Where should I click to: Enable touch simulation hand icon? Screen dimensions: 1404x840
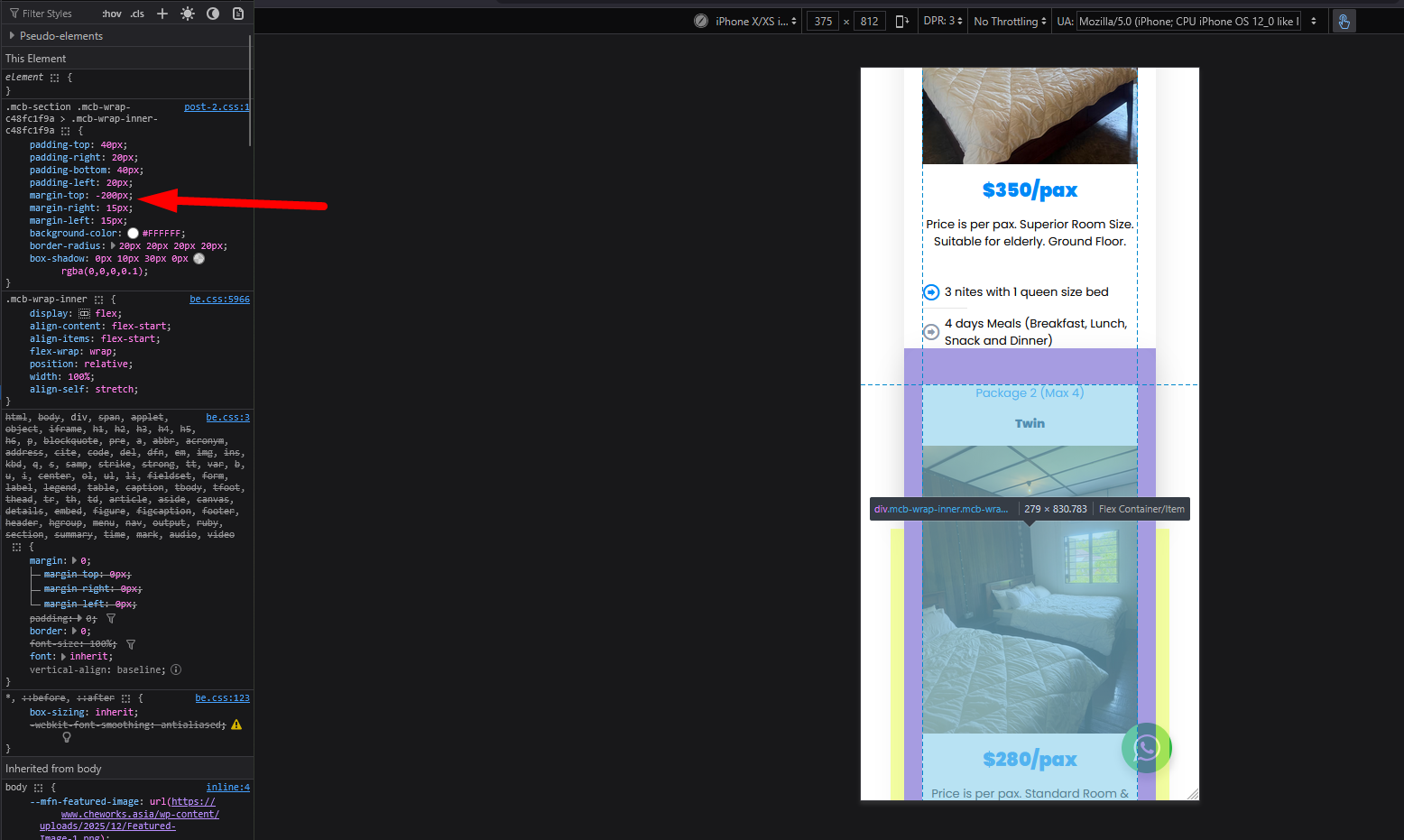pyautogui.click(x=1344, y=22)
